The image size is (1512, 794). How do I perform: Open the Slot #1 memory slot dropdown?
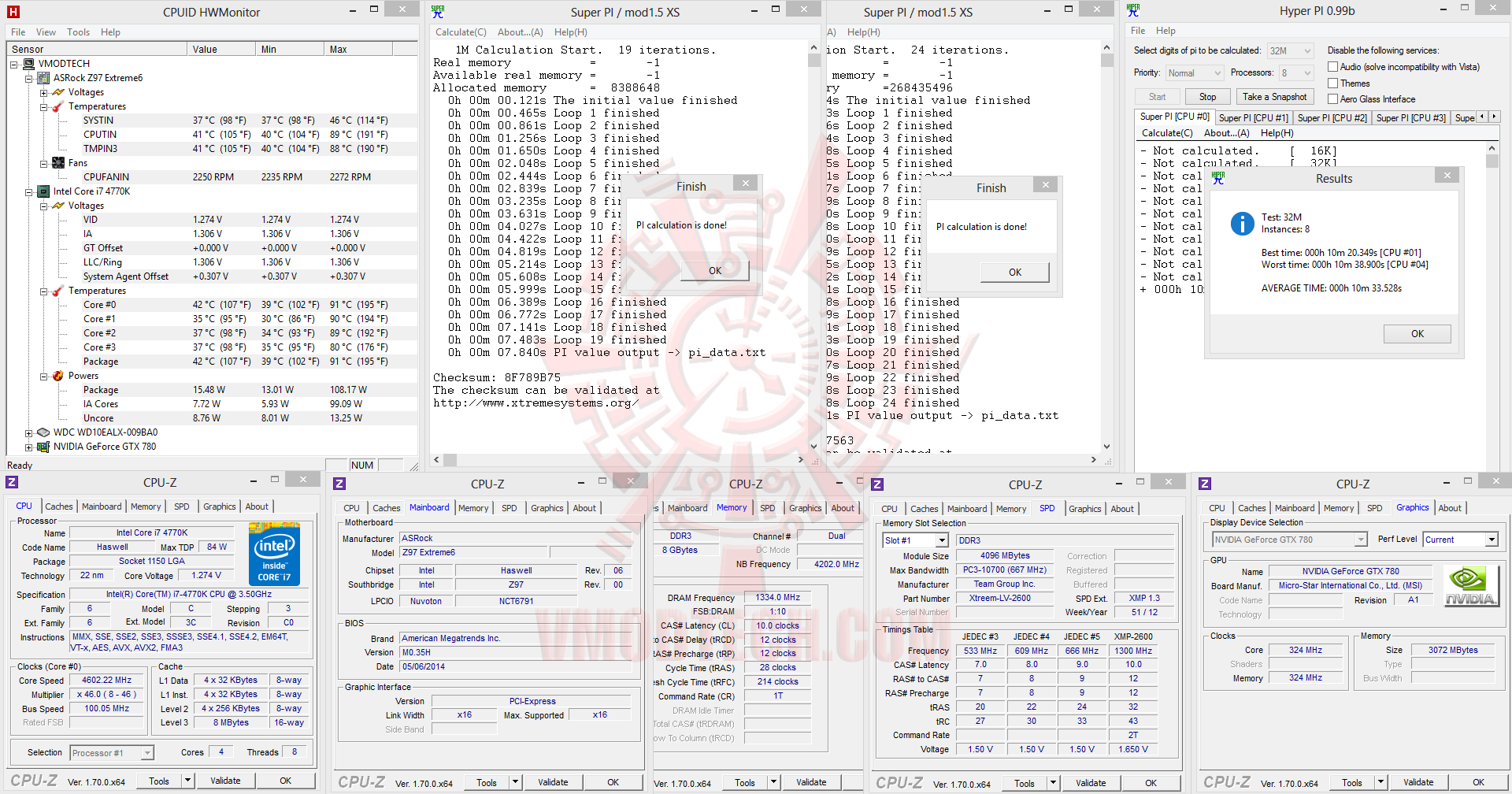[915, 540]
